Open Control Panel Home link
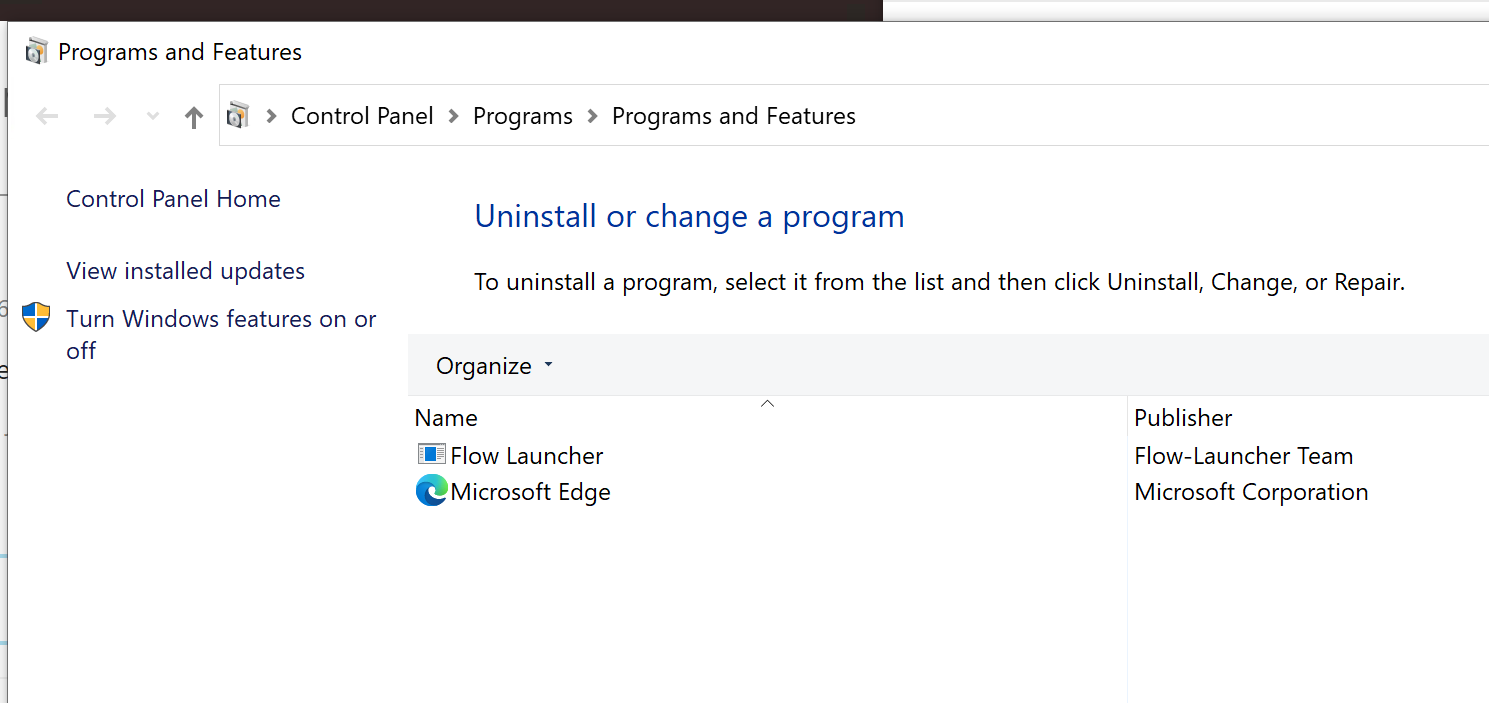This screenshot has width=1489, height=703. tap(173, 199)
